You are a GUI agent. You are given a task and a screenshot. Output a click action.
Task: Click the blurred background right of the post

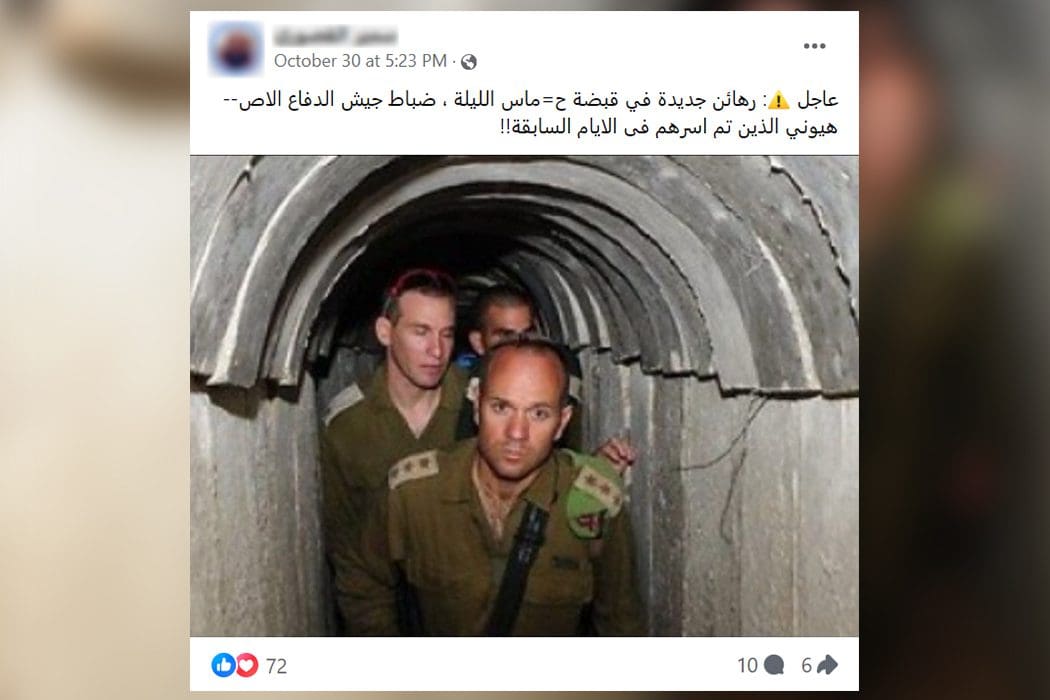[954, 350]
